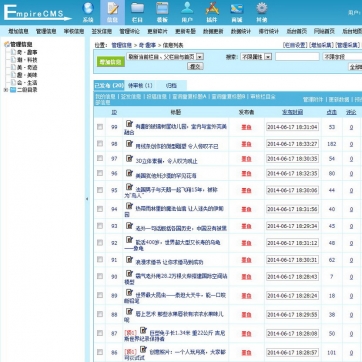
Task: Click the edit icon for article ID 90
Action: pos(129,273)
